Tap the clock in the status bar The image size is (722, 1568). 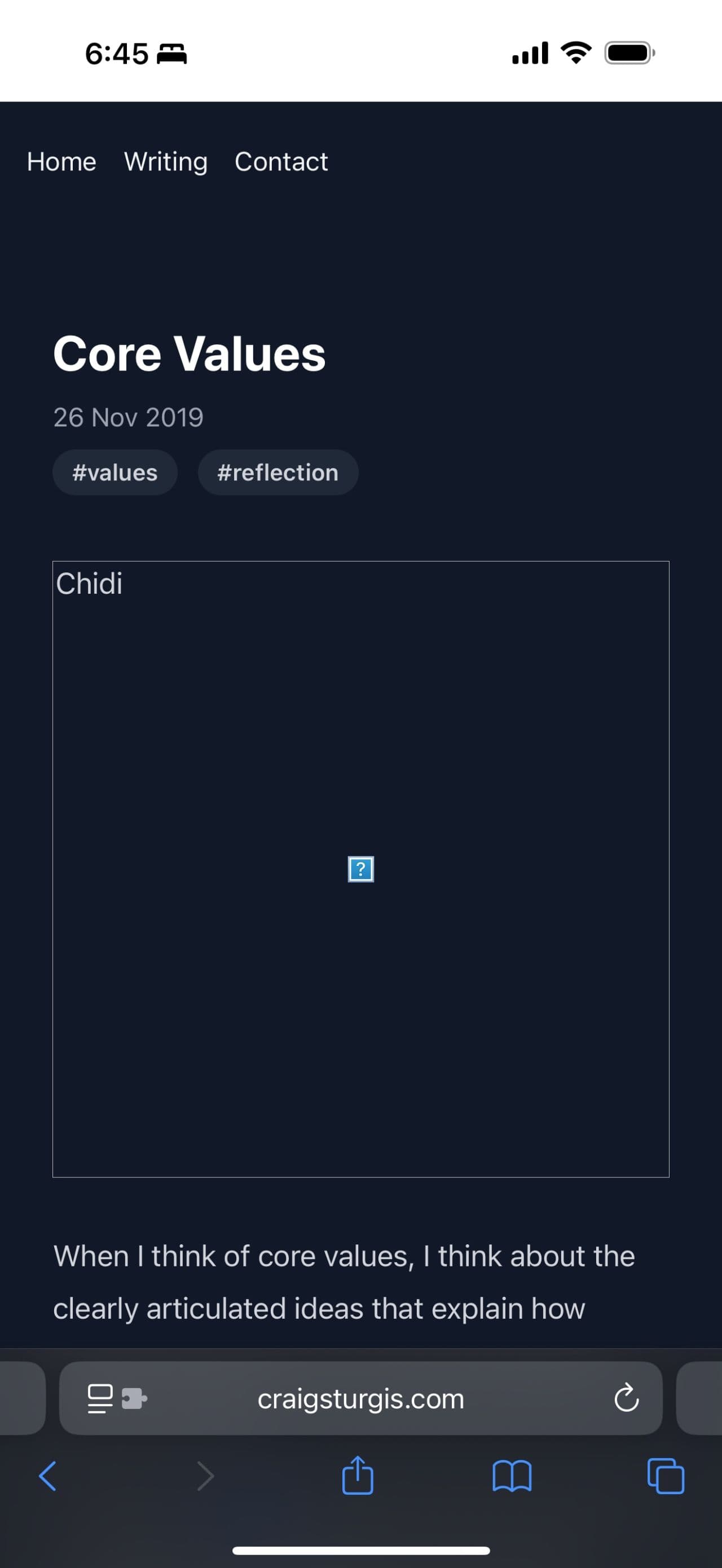coord(118,52)
